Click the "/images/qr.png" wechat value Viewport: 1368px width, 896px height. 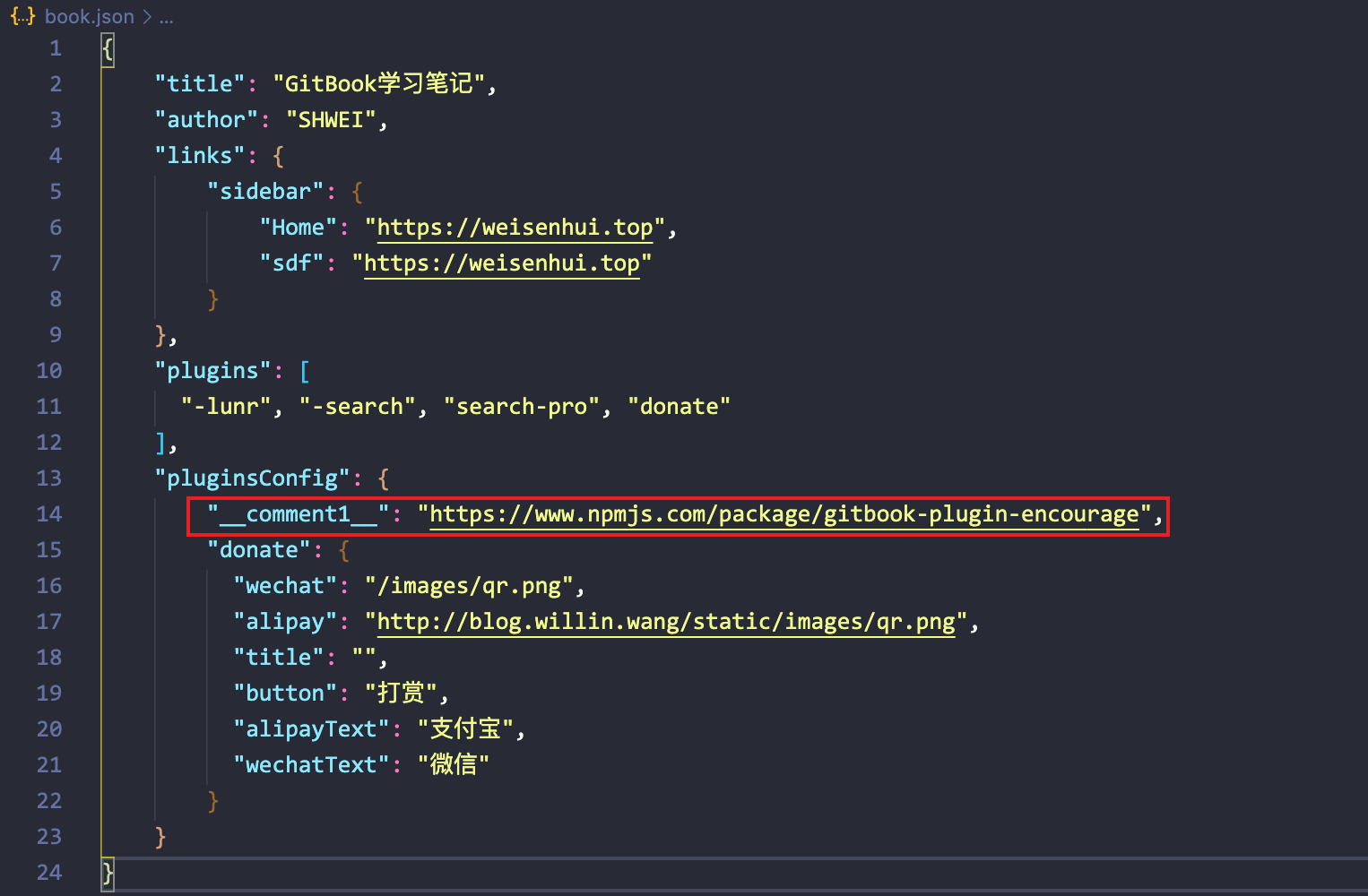tap(467, 584)
